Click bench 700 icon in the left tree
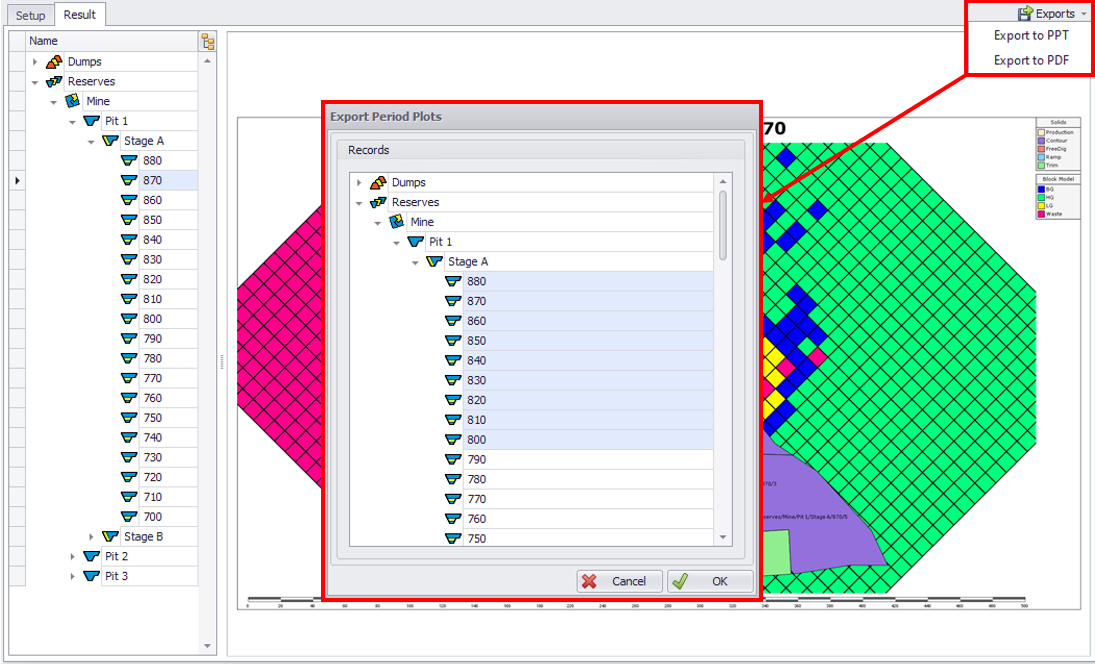The width and height of the screenshot is (1095, 664). 129,517
